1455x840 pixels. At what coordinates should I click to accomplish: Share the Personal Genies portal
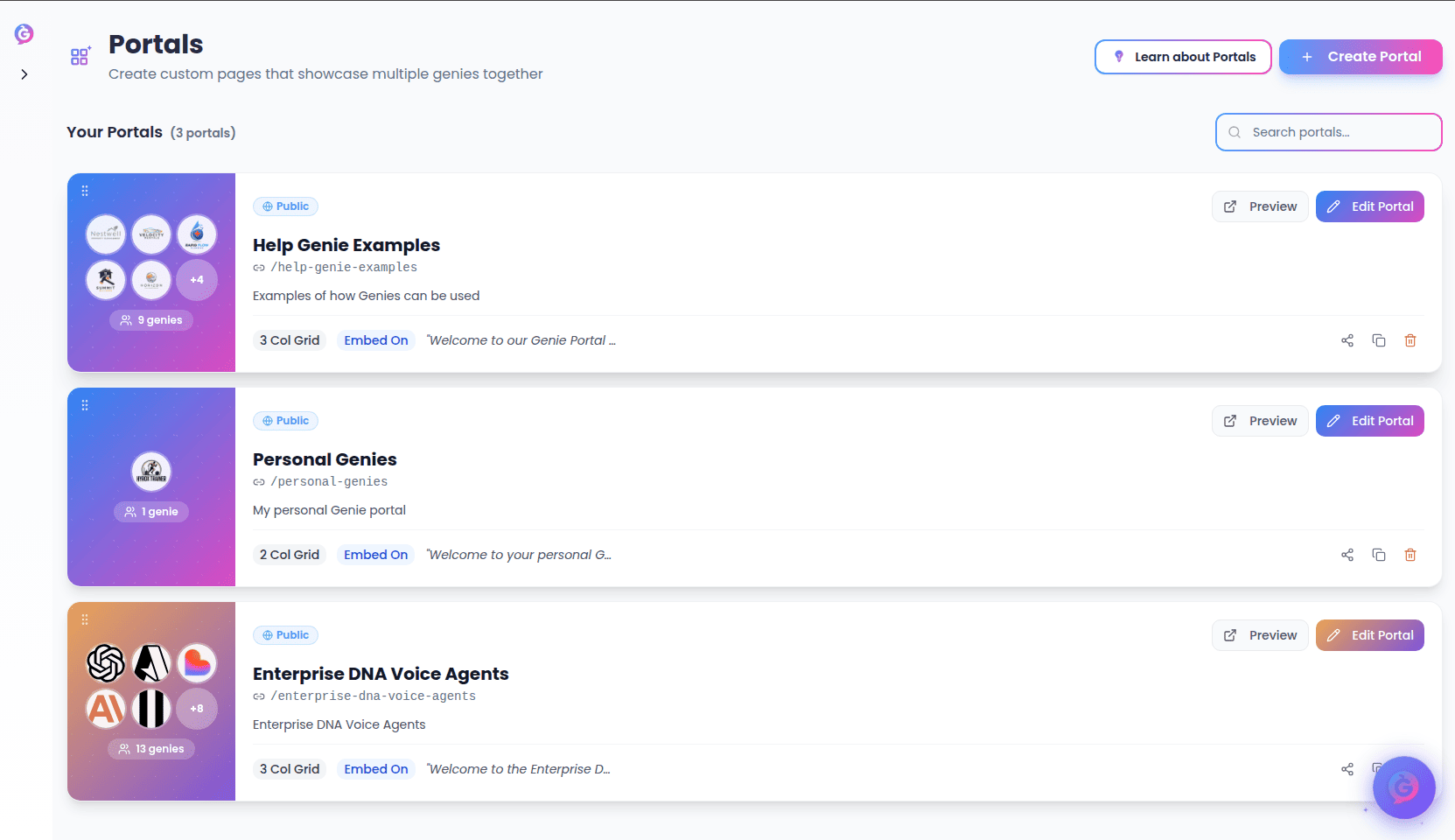(x=1347, y=555)
